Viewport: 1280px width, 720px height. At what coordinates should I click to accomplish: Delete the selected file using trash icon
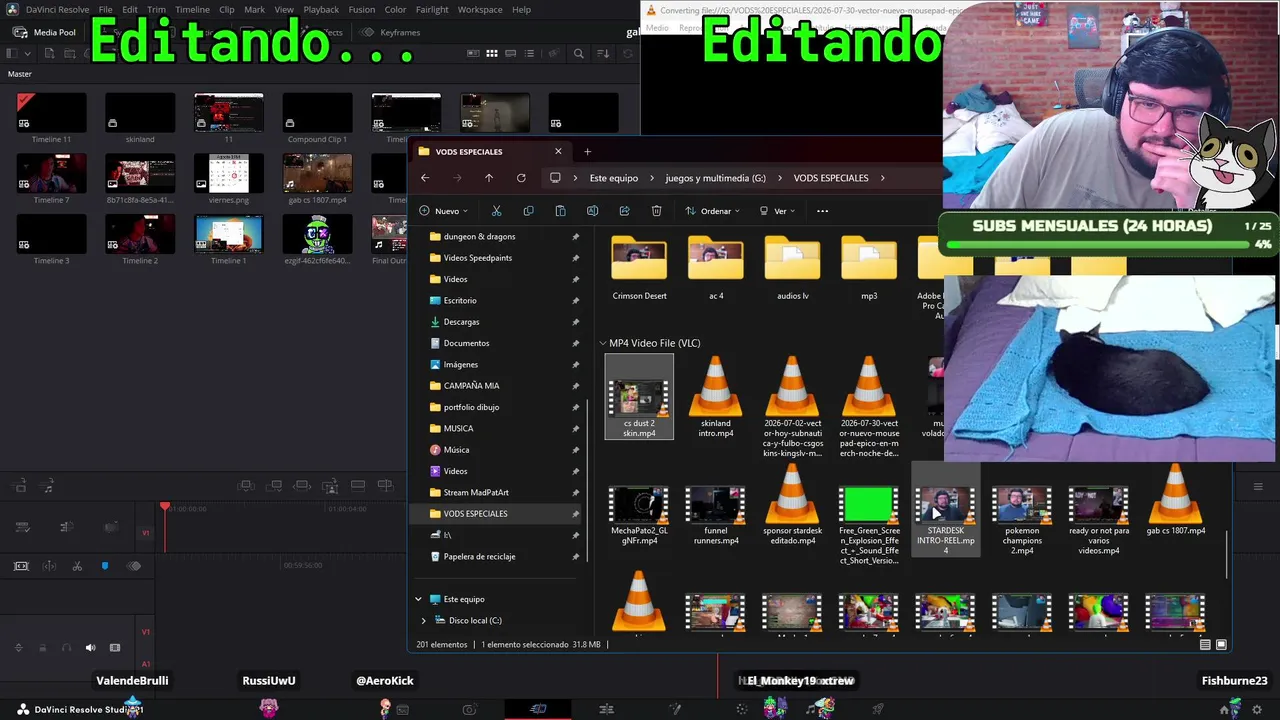(x=656, y=211)
